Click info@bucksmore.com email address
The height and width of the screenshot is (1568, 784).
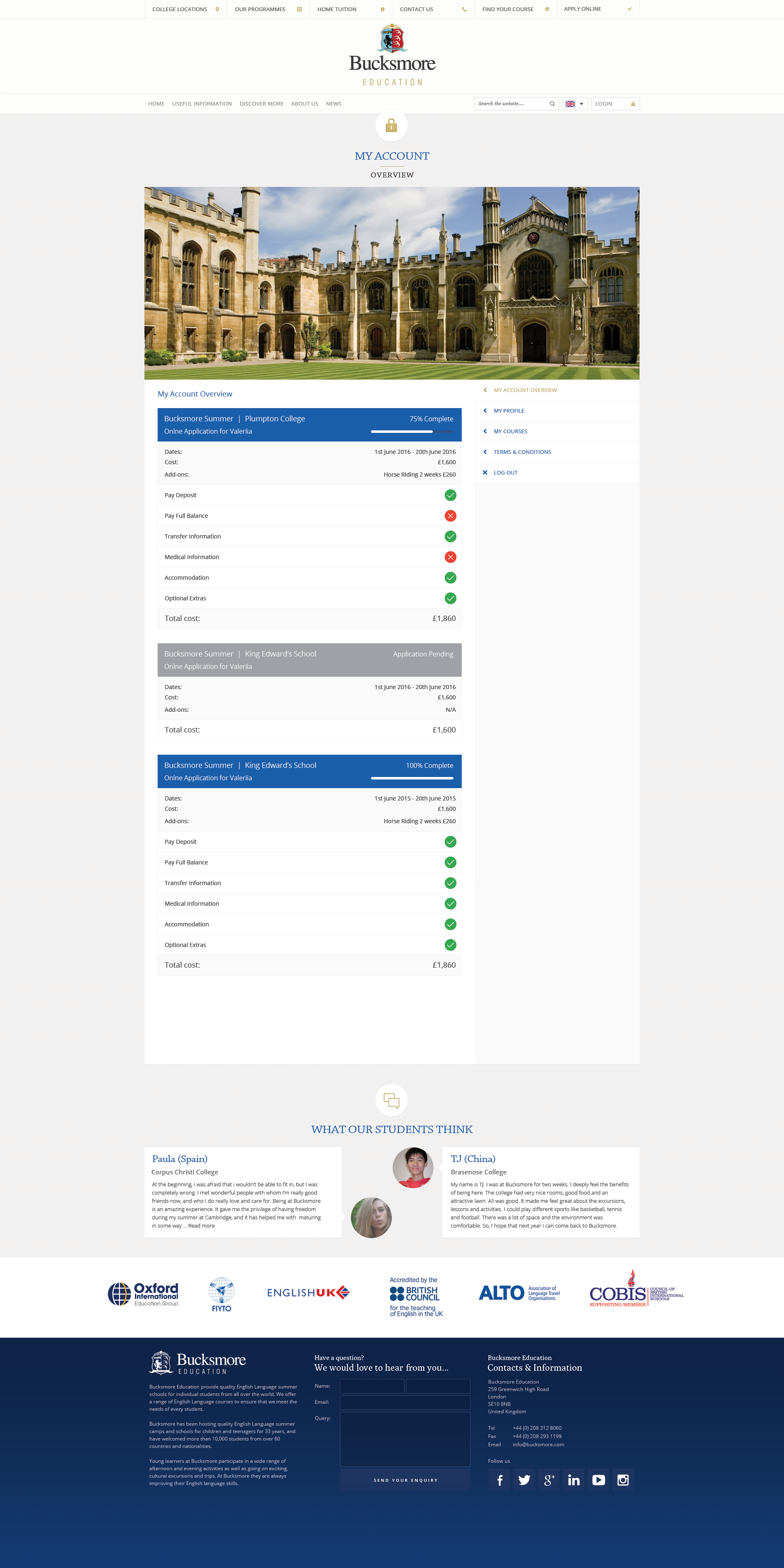(x=538, y=1445)
